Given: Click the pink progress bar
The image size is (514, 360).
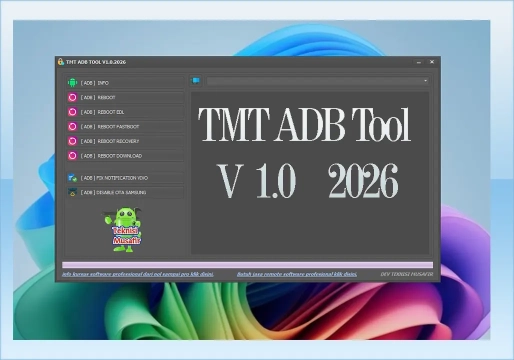Looking at the screenshot, I should 247,265.
